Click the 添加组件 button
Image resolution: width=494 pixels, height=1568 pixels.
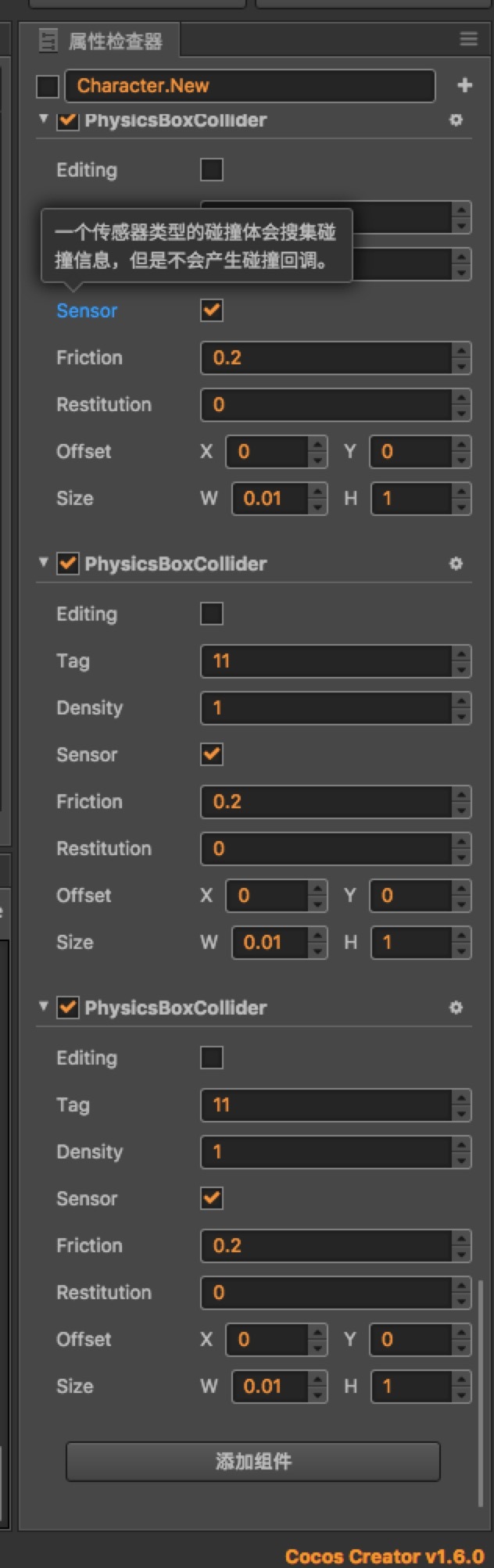(252, 1461)
